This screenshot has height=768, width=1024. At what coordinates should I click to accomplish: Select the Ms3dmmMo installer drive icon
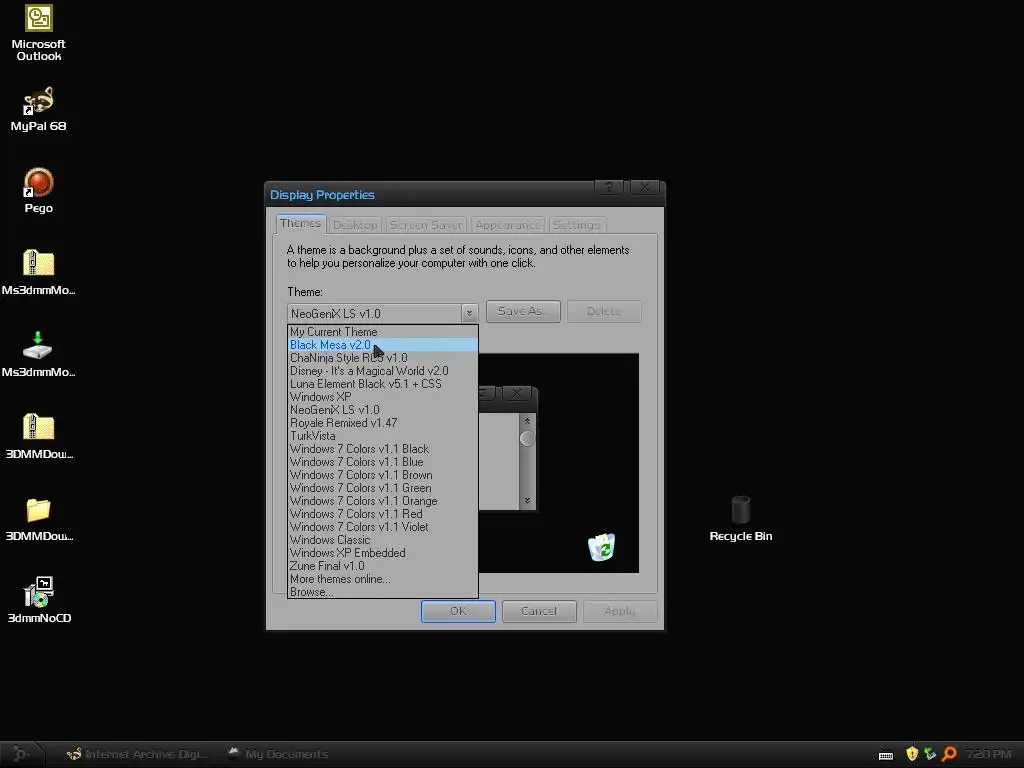[38, 345]
